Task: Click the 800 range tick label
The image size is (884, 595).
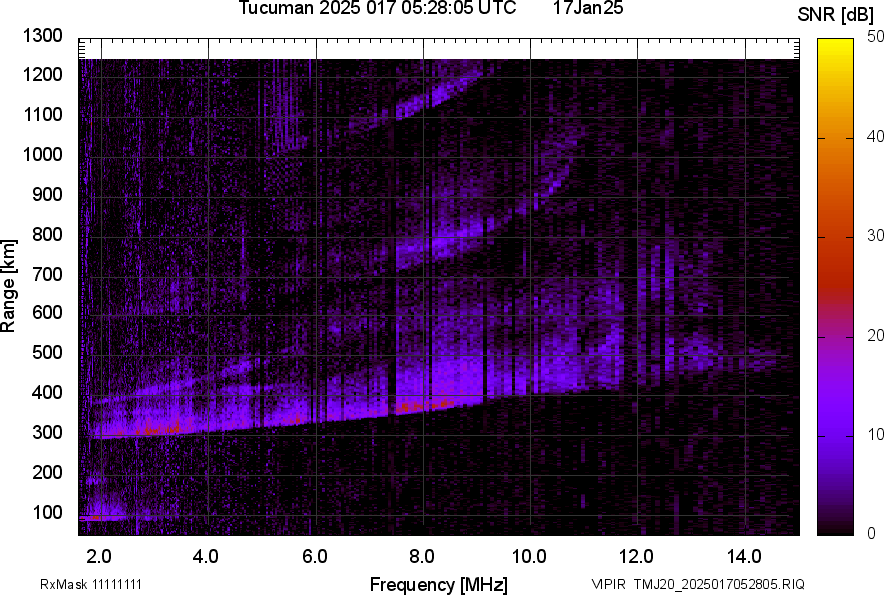Action: tap(47, 234)
